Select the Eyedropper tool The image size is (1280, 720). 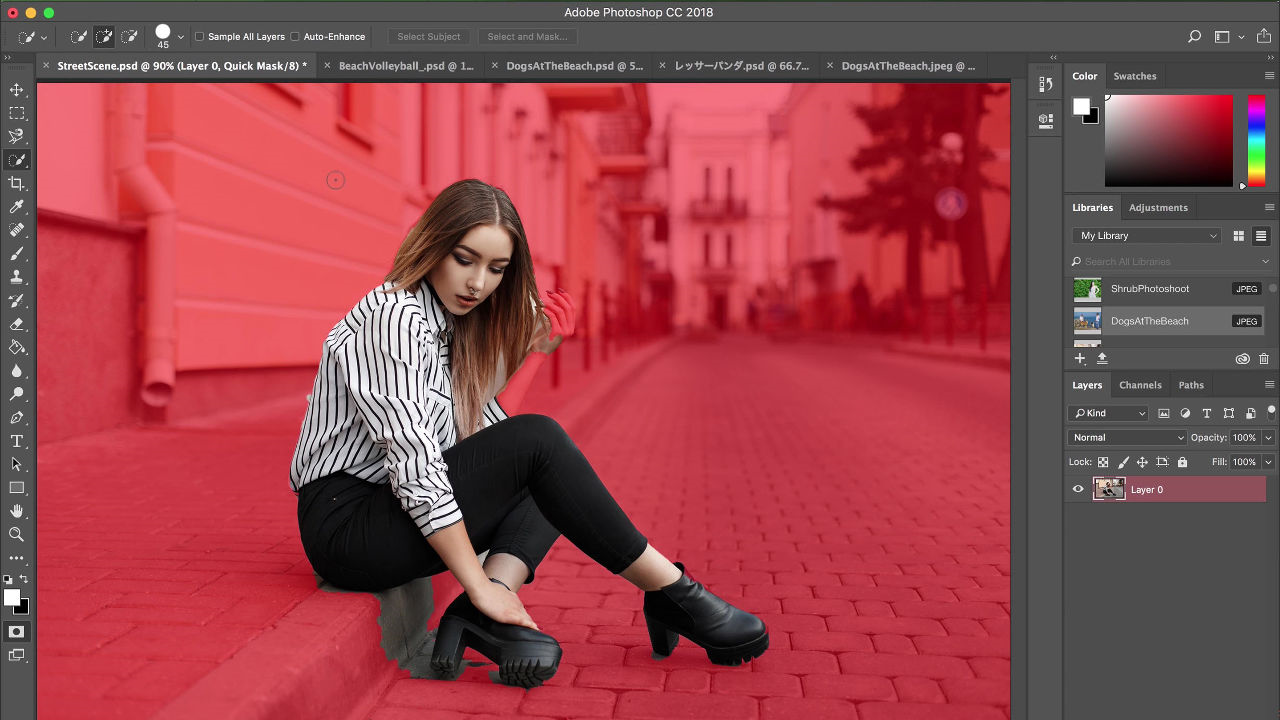point(17,207)
